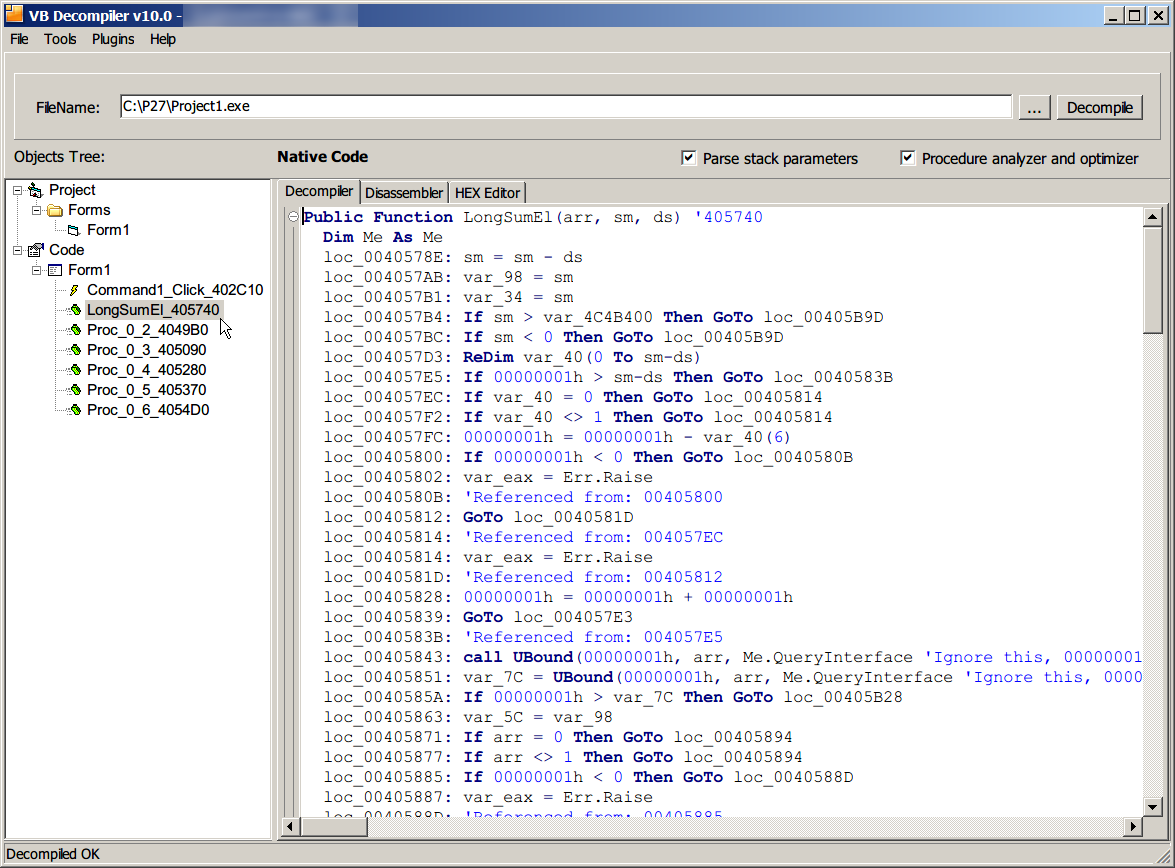The height and width of the screenshot is (868, 1175).
Task: Click the browse file ellipsis button
Action: tap(1034, 108)
